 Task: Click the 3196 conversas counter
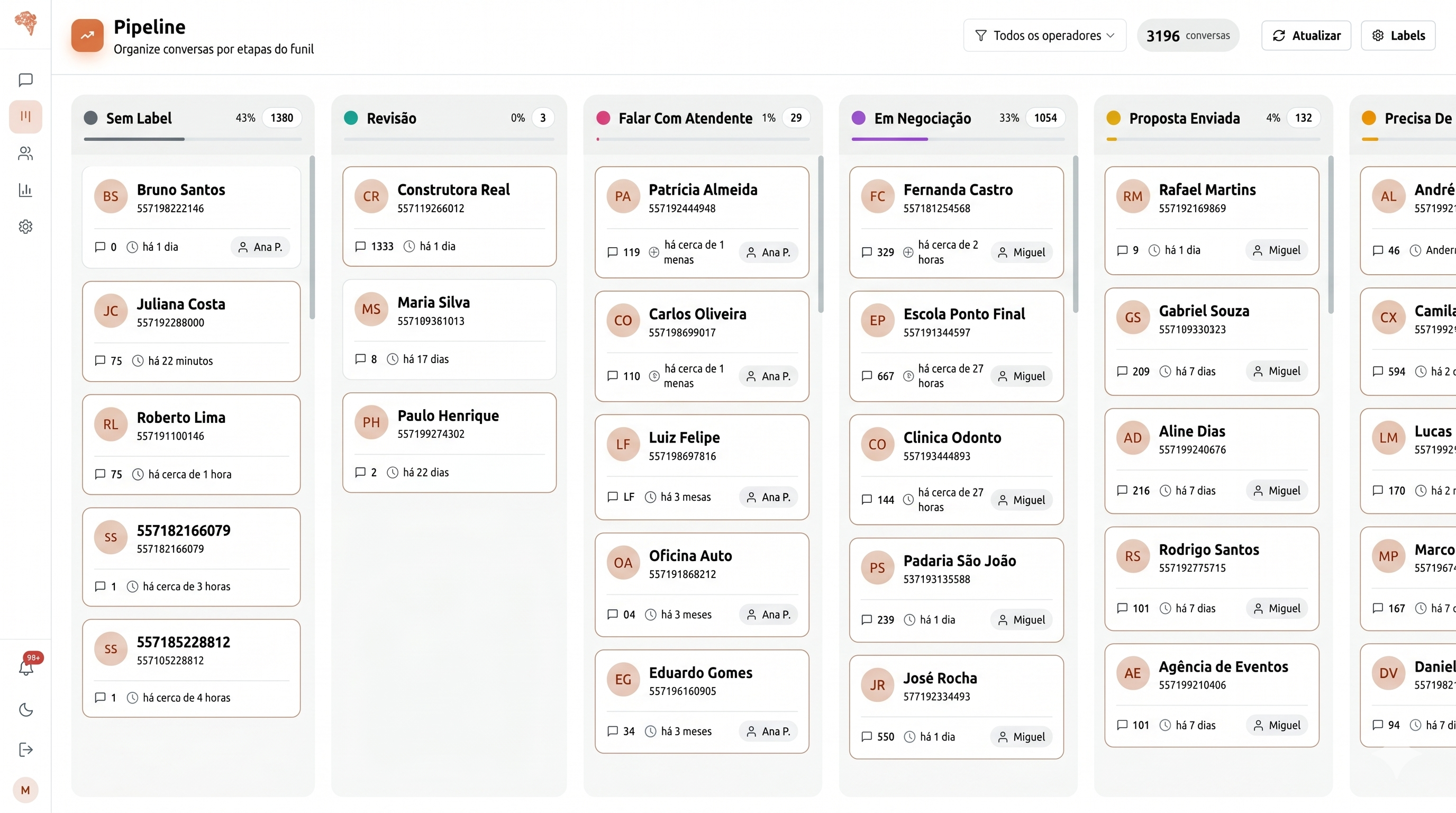(1188, 35)
